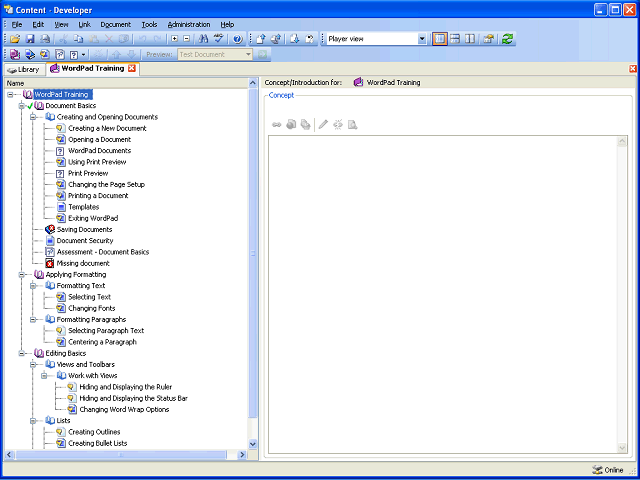Close all tabs with the right-side red X
Screen dimensions: 640x480
(633, 69)
